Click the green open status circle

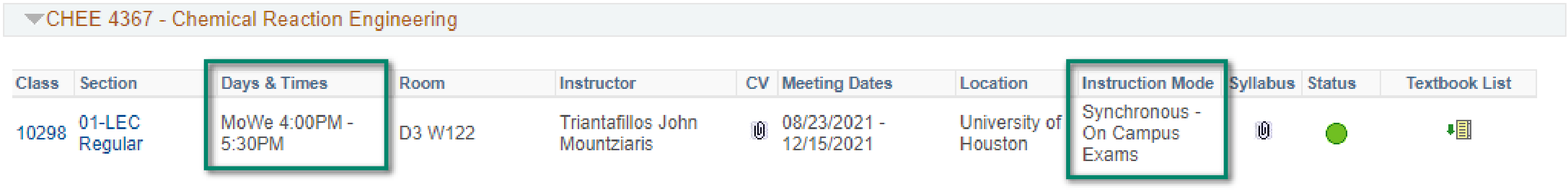point(1336,134)
